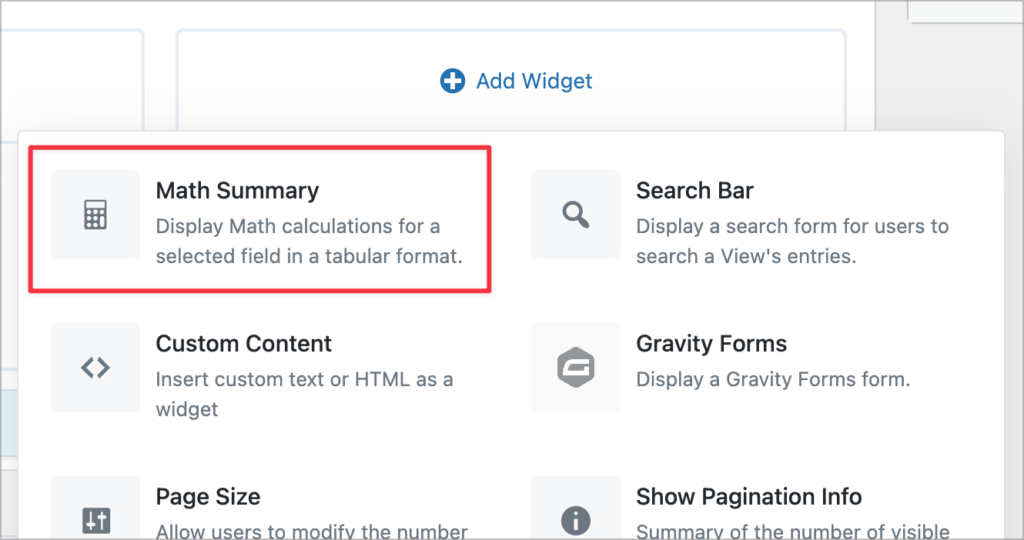
Task: Click the Show Pagination Info icon
Action: click(x=576, y=520)
